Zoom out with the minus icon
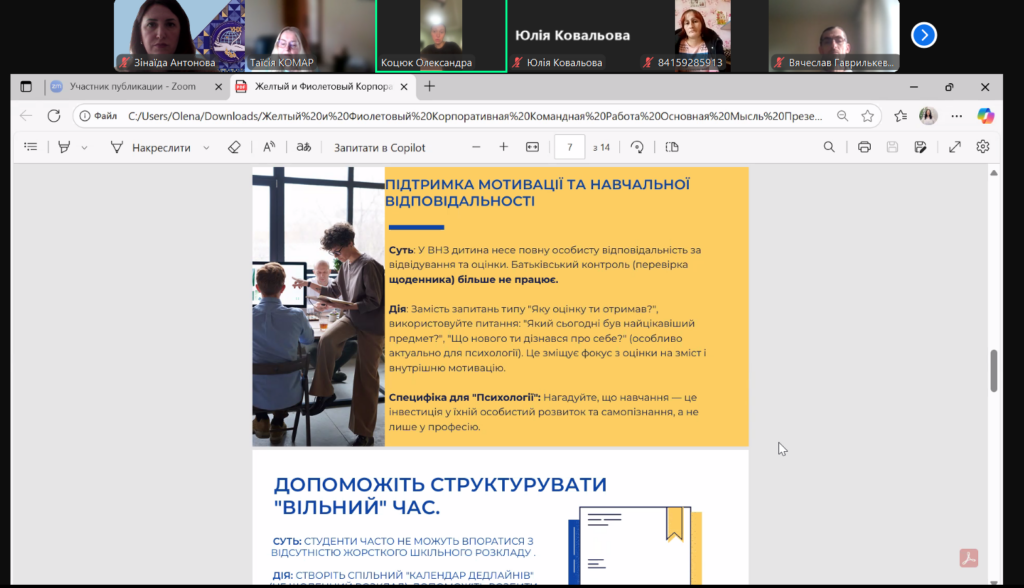The image size is (1024, 588). click(x=476, y=147)
